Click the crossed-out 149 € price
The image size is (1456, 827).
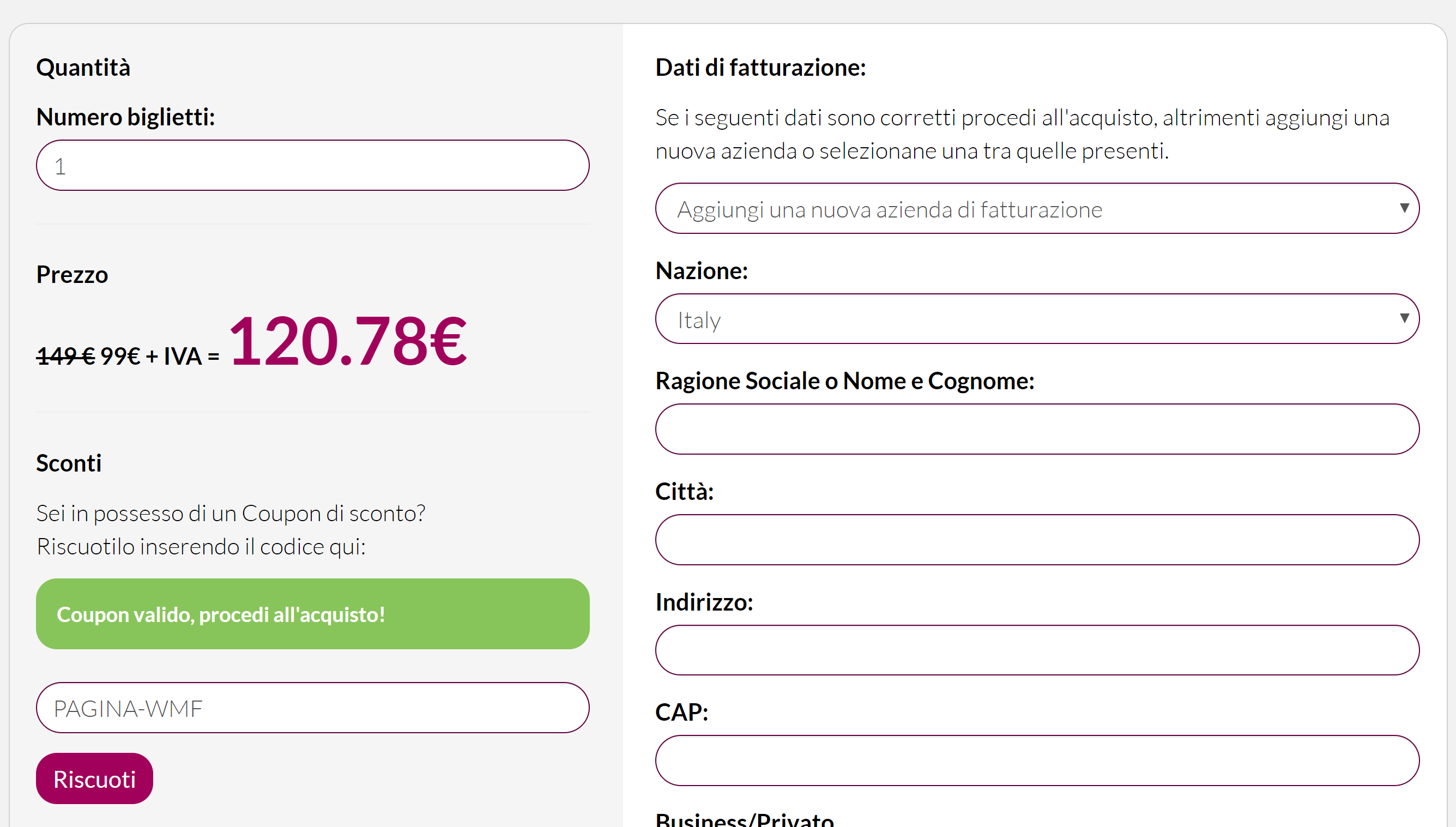tap(65, 356)
